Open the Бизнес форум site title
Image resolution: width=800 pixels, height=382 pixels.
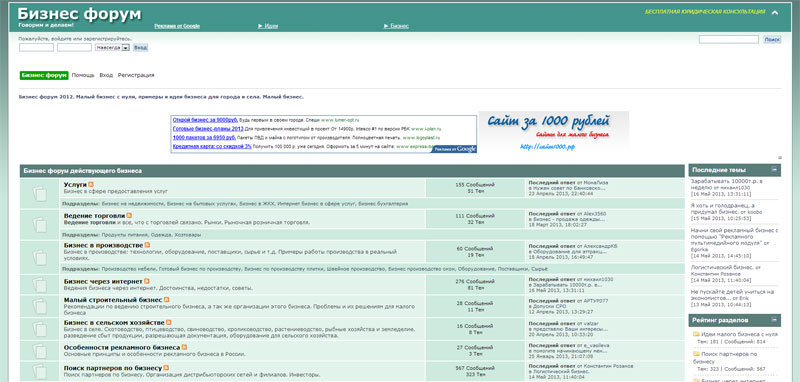point(80,14)
